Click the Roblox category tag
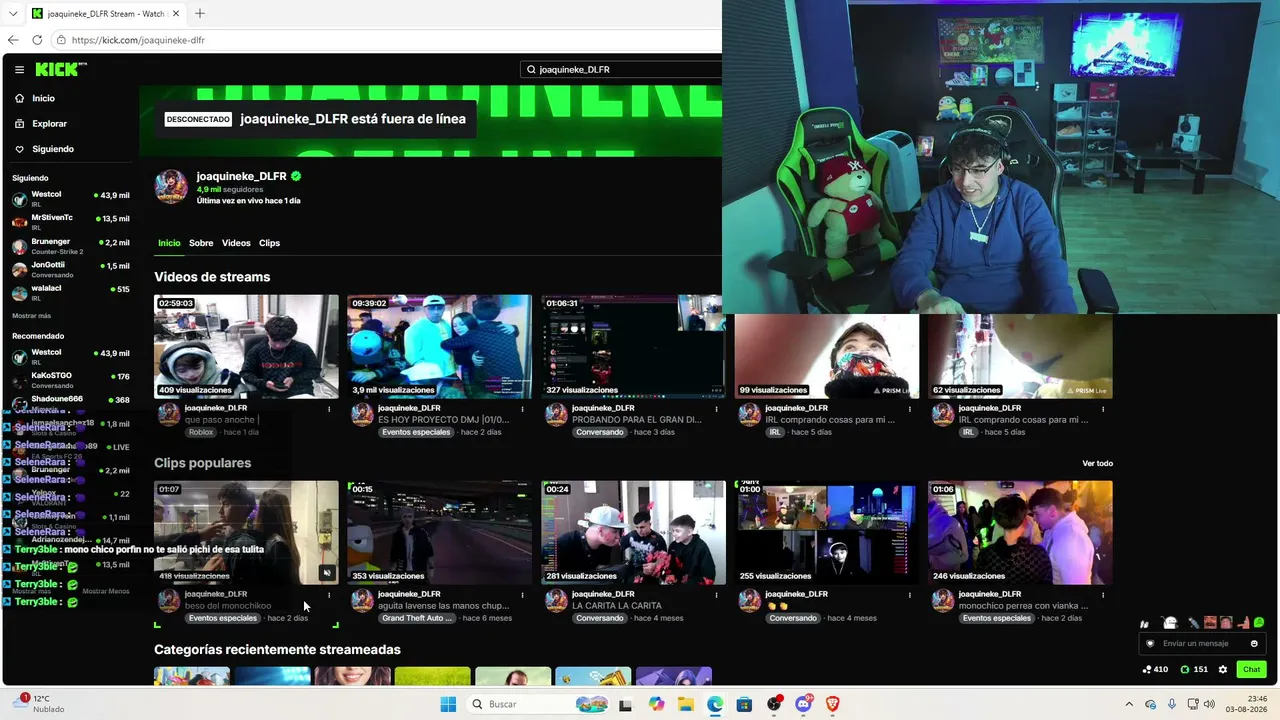1280x720 pixels. 201,432
